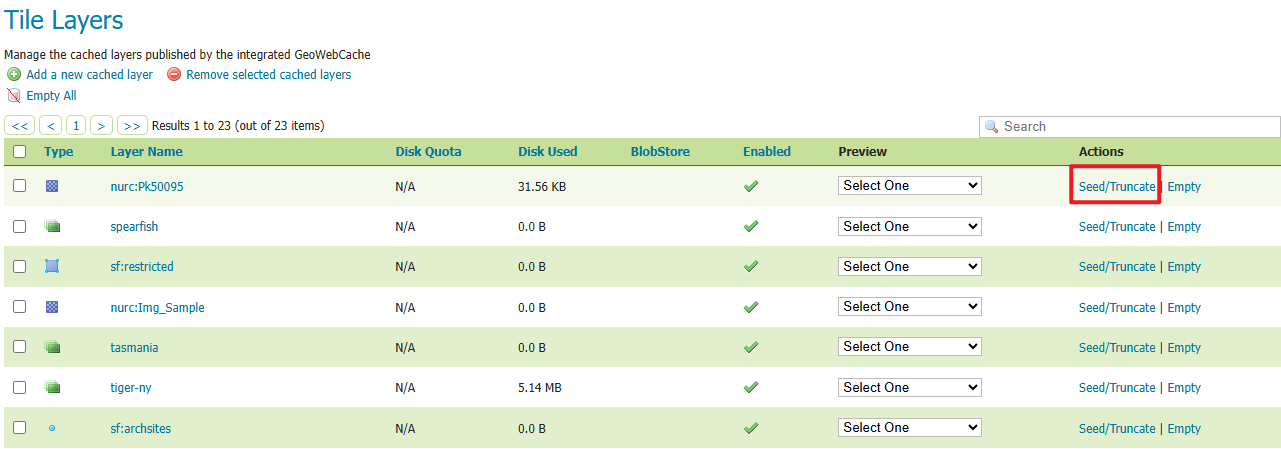This screenshot has height=449, width=1281.
Task: Click the layer group icon for tiger-ny
Action: tap(52, 388)
